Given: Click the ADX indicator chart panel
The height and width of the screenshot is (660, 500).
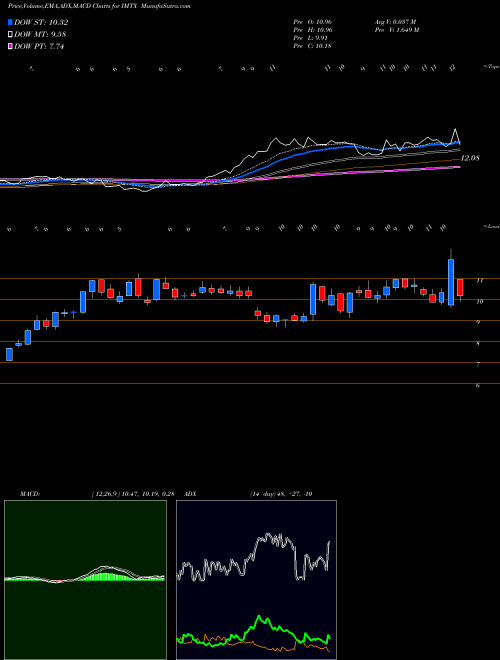Looking at the screenshot, I should click(x=256, y=580).
